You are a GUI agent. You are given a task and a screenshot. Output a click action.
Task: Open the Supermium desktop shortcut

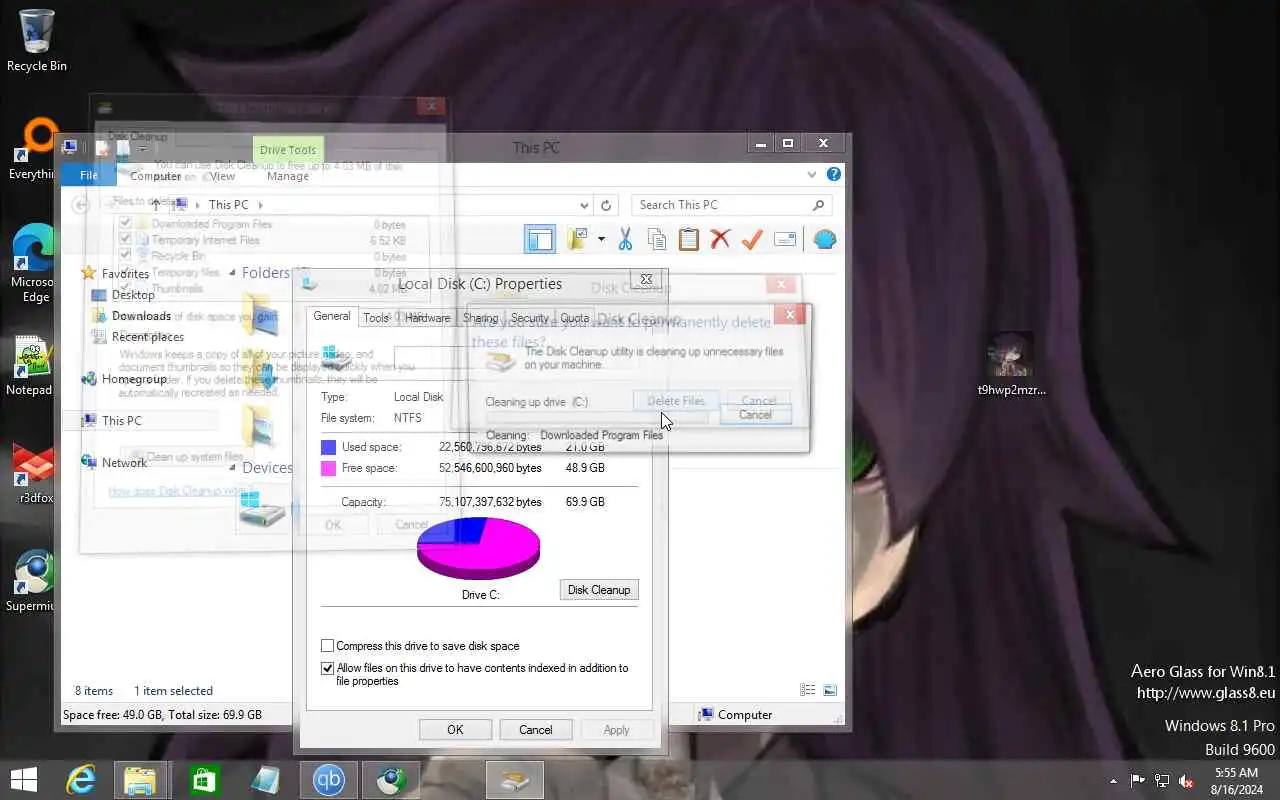[x=33, y=580]
